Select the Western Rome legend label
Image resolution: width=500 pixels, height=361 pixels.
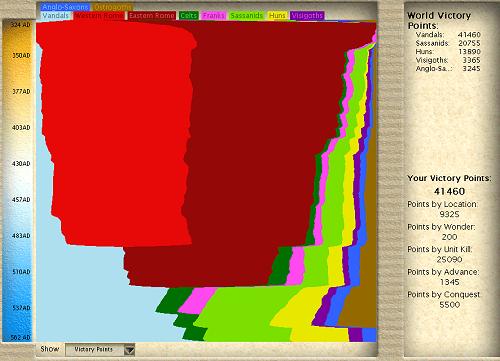coord(99,16)
